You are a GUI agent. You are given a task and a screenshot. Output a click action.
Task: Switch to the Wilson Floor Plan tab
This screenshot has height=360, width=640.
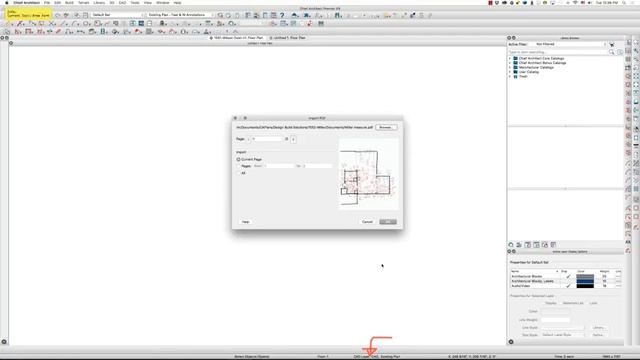[237, 38]
